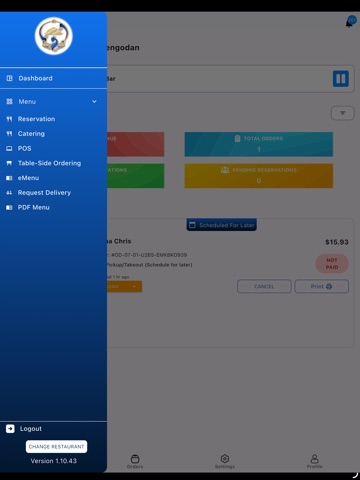Click the Catering utensils icon
Viewport: 360px width, 480px height.
click(9, 134)
